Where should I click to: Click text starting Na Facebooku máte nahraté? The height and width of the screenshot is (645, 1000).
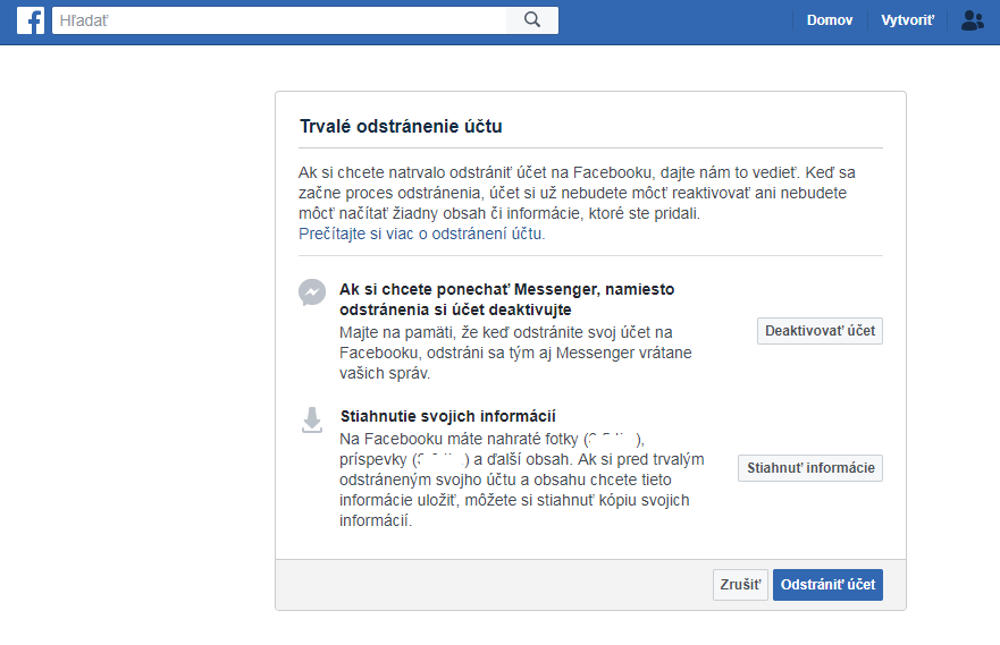coord(521,480)
